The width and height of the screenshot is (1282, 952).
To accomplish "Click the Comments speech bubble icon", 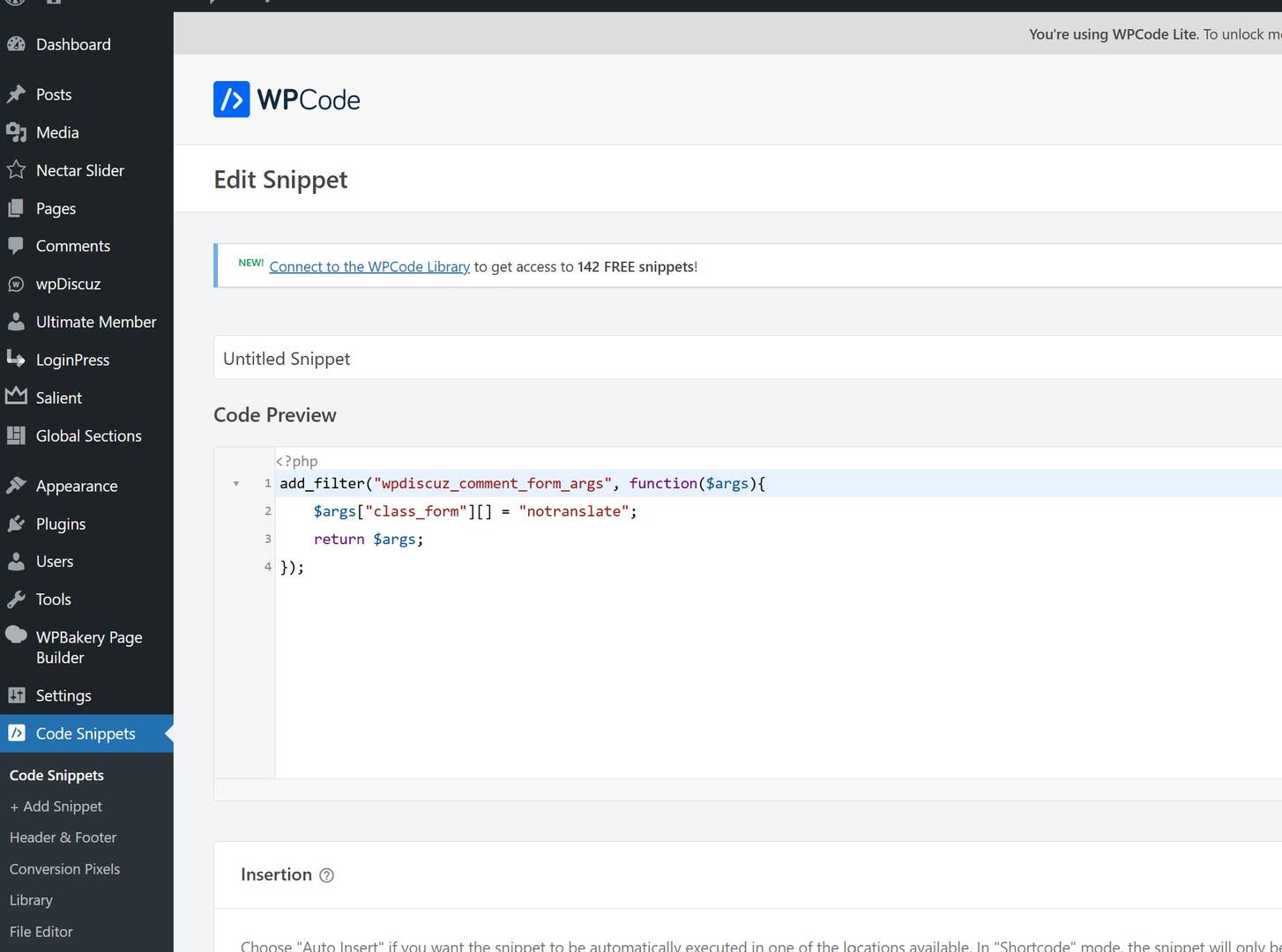I will pos(16,246).
